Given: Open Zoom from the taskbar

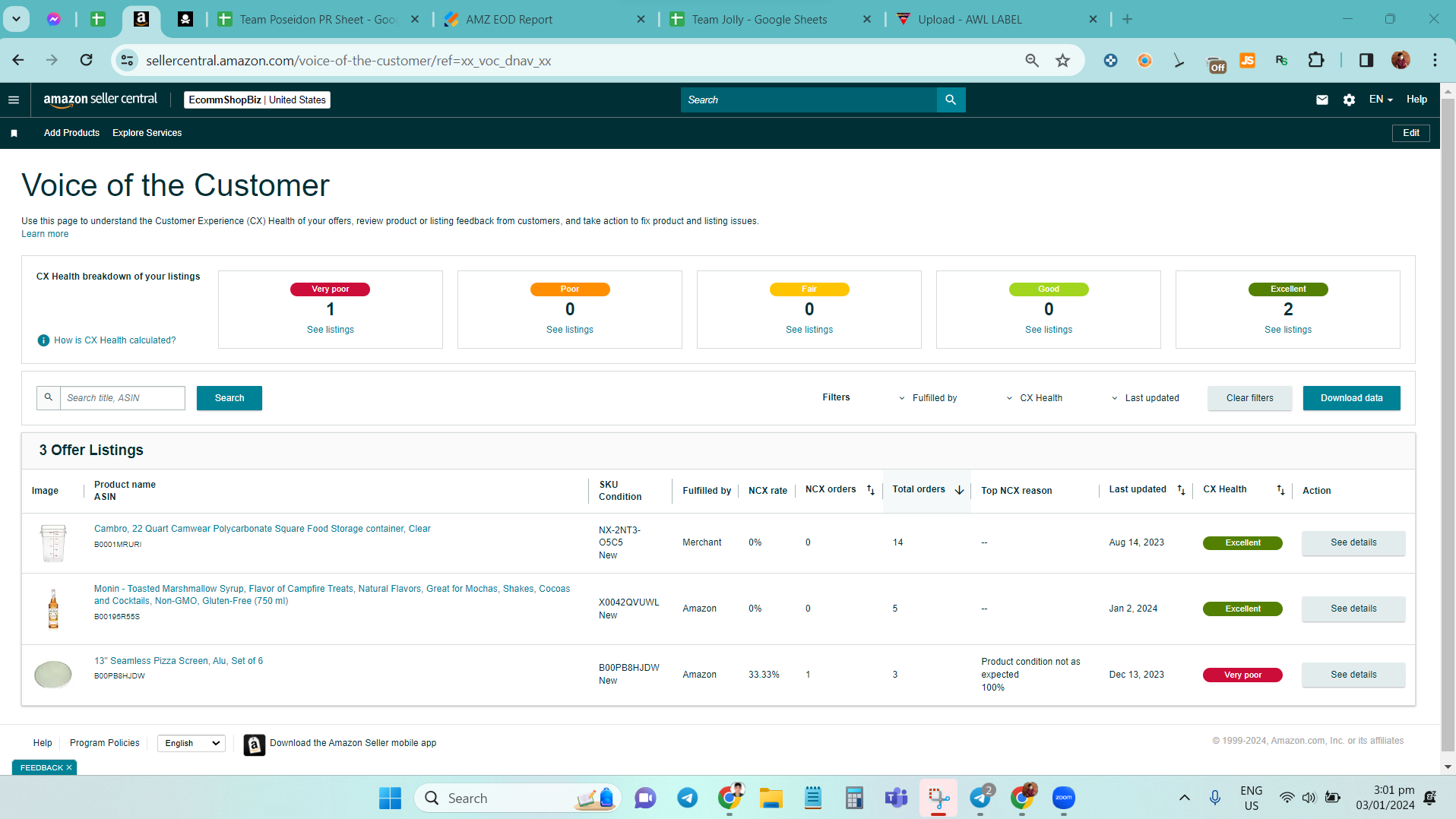Looking at the screenshot, I should click(x=1063, y=798).
